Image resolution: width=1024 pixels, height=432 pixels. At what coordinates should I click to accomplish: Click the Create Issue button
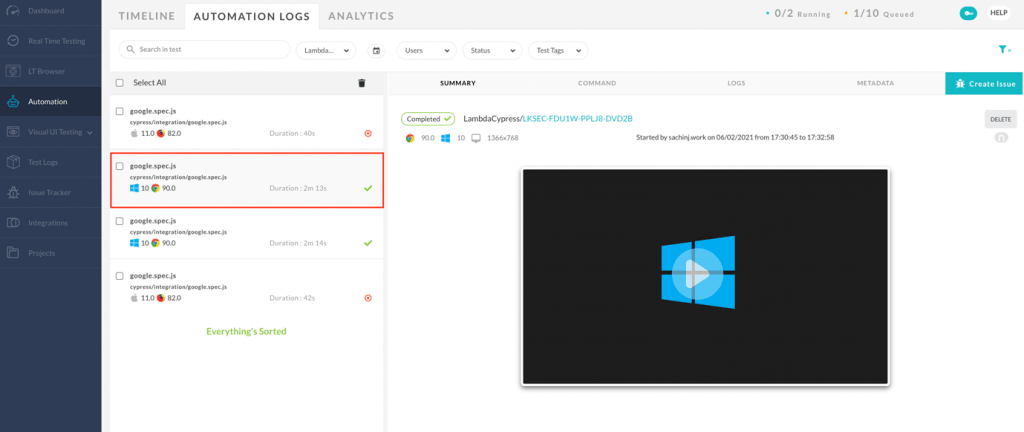[984, 84]
